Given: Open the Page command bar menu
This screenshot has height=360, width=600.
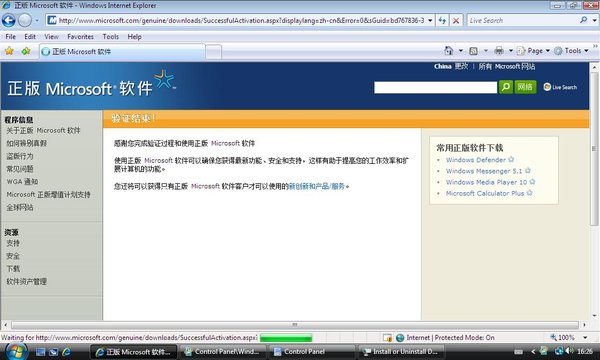Looking at the screenshot, I should click(533, 50).
